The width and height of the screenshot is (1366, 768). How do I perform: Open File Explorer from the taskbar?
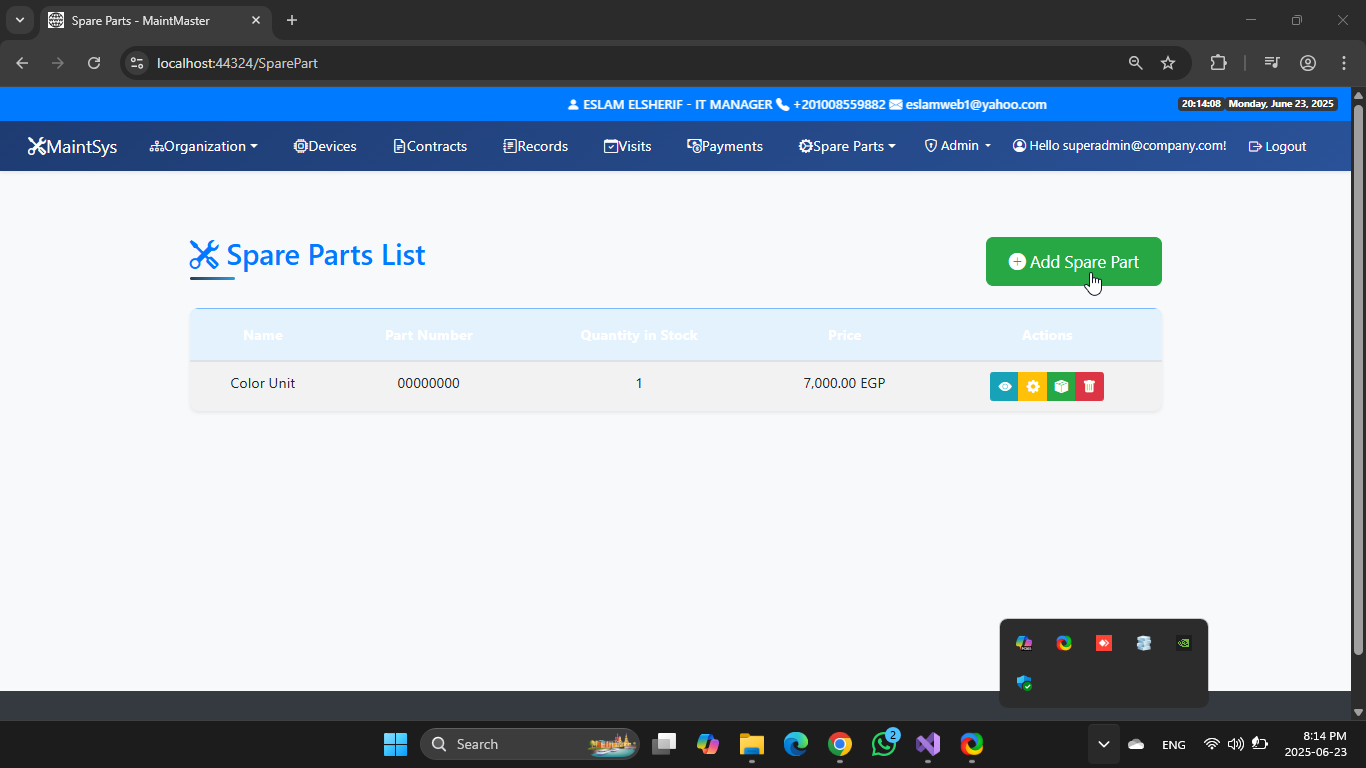tap(752, 744)
